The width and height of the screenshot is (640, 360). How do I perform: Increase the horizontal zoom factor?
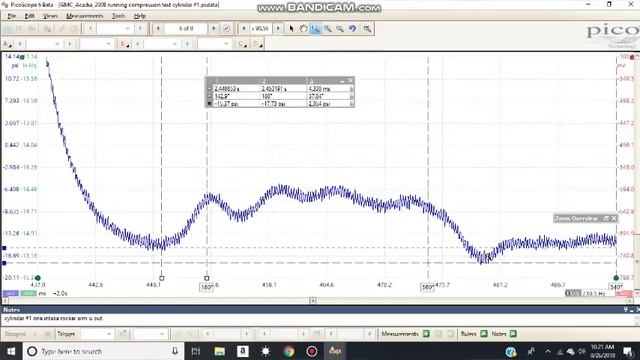(x=278, y=29)
